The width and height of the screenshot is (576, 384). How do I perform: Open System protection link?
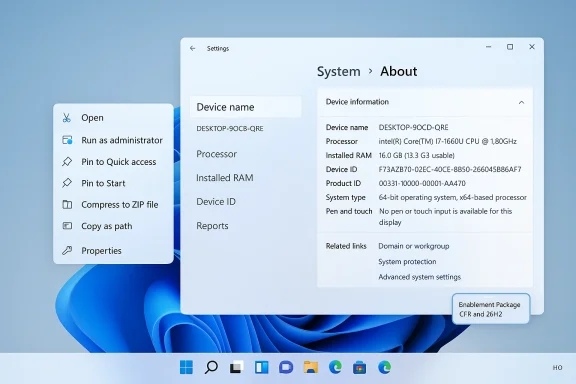point(407,261)
